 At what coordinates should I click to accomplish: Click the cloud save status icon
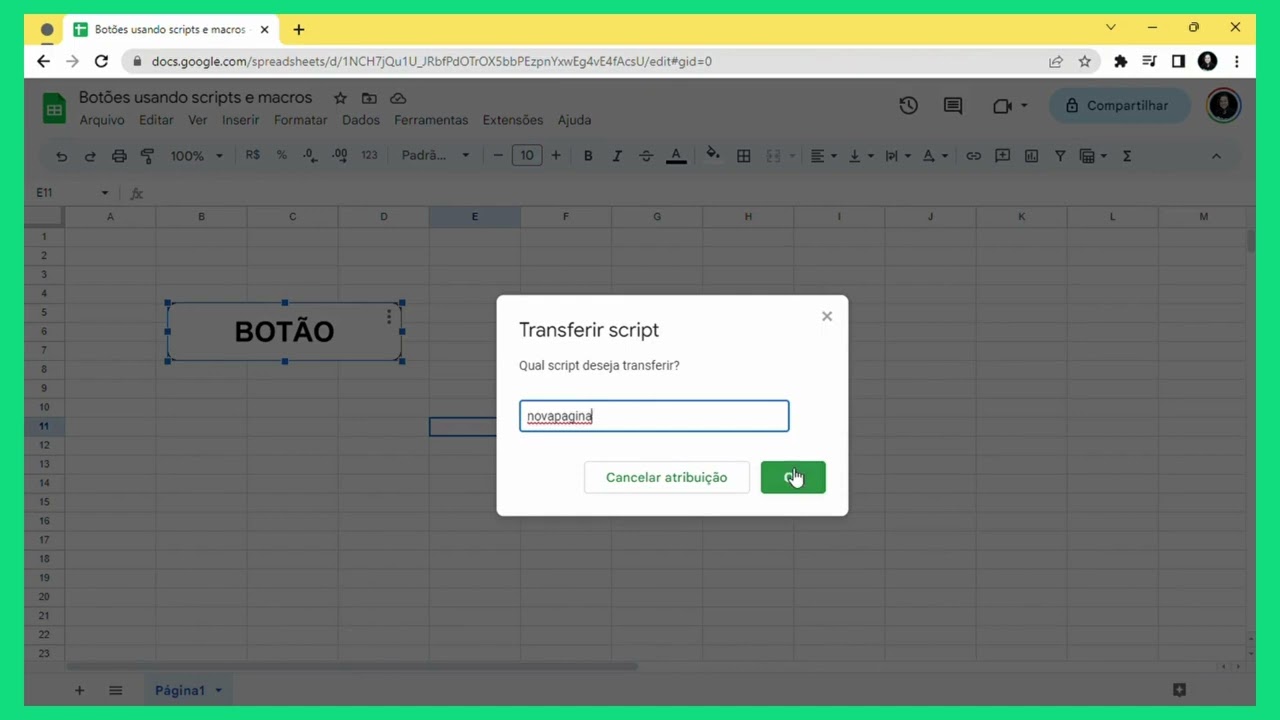point(398,98)
